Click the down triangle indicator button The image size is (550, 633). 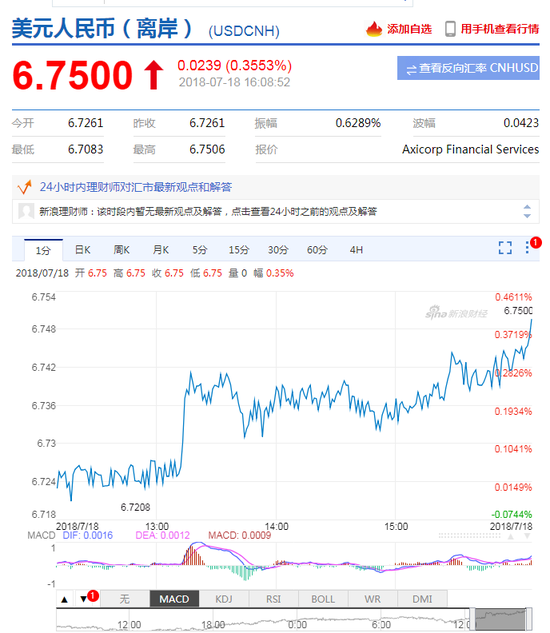83,599
